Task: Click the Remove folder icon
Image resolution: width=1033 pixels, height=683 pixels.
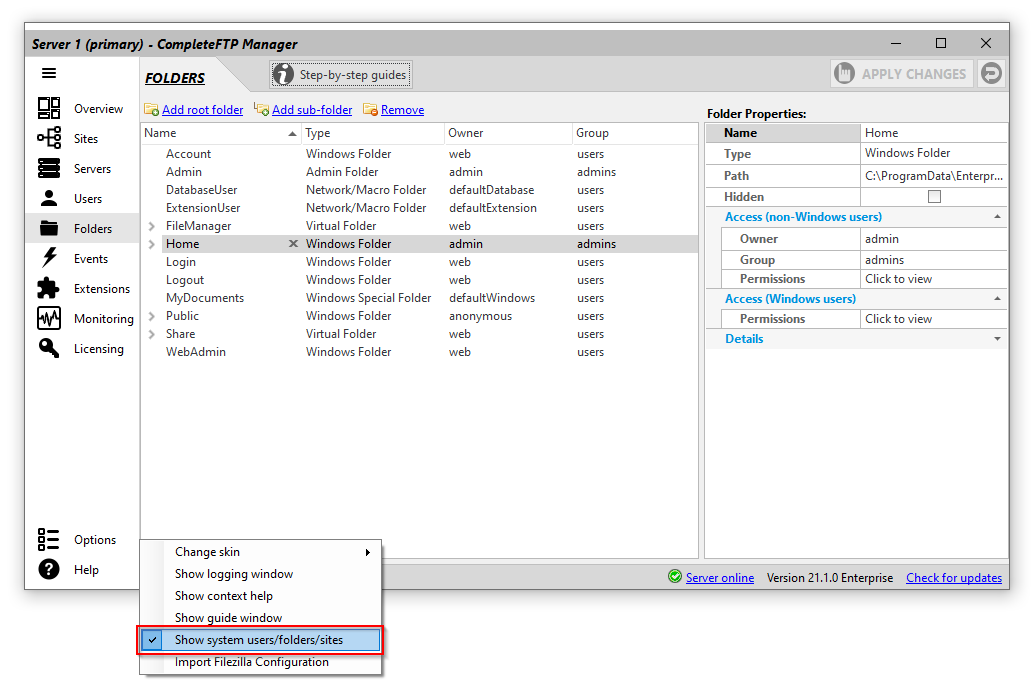Action: pyautogui.click(x=370, y=109)
